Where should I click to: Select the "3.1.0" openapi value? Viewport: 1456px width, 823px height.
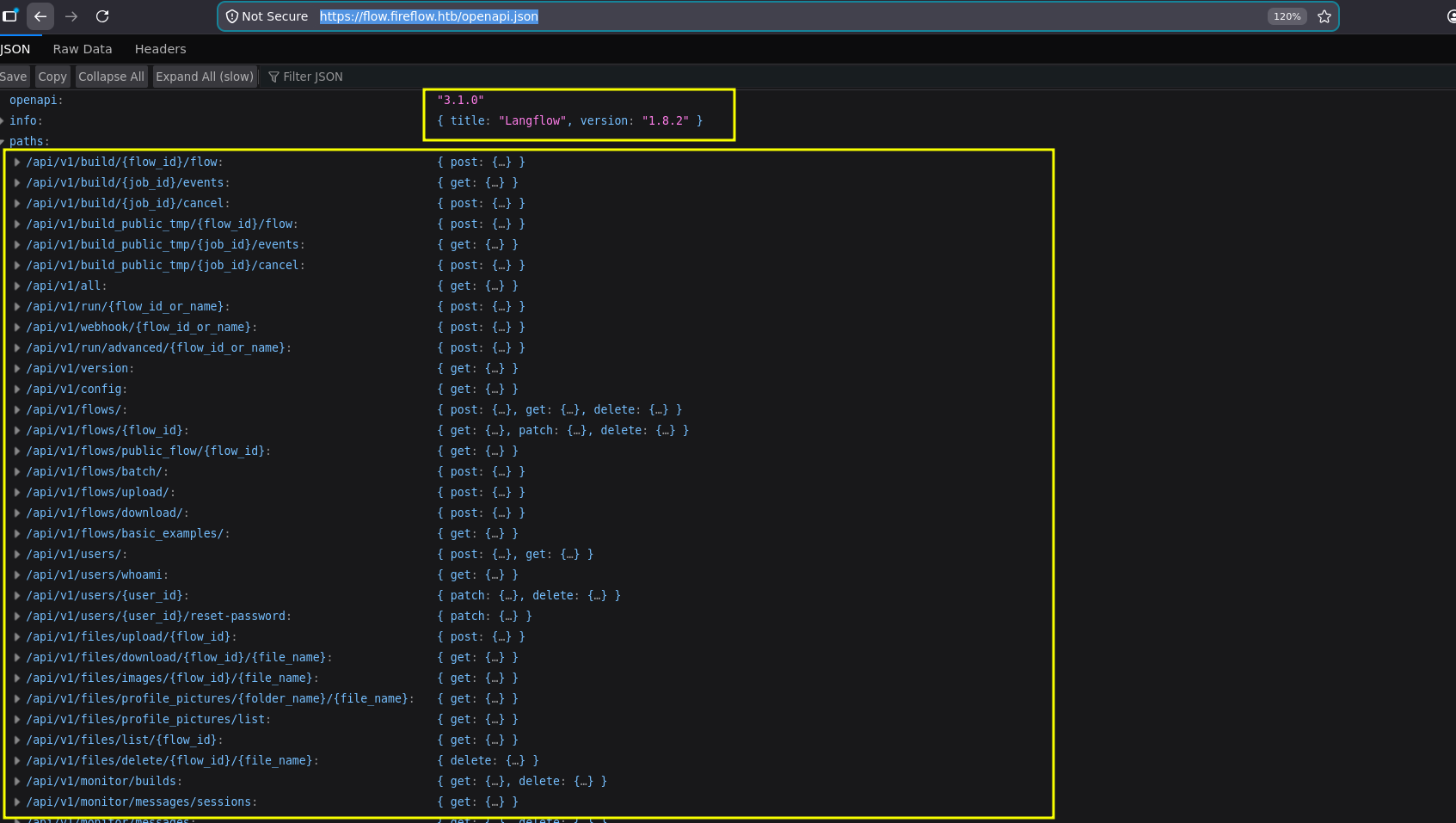[461, 100]
